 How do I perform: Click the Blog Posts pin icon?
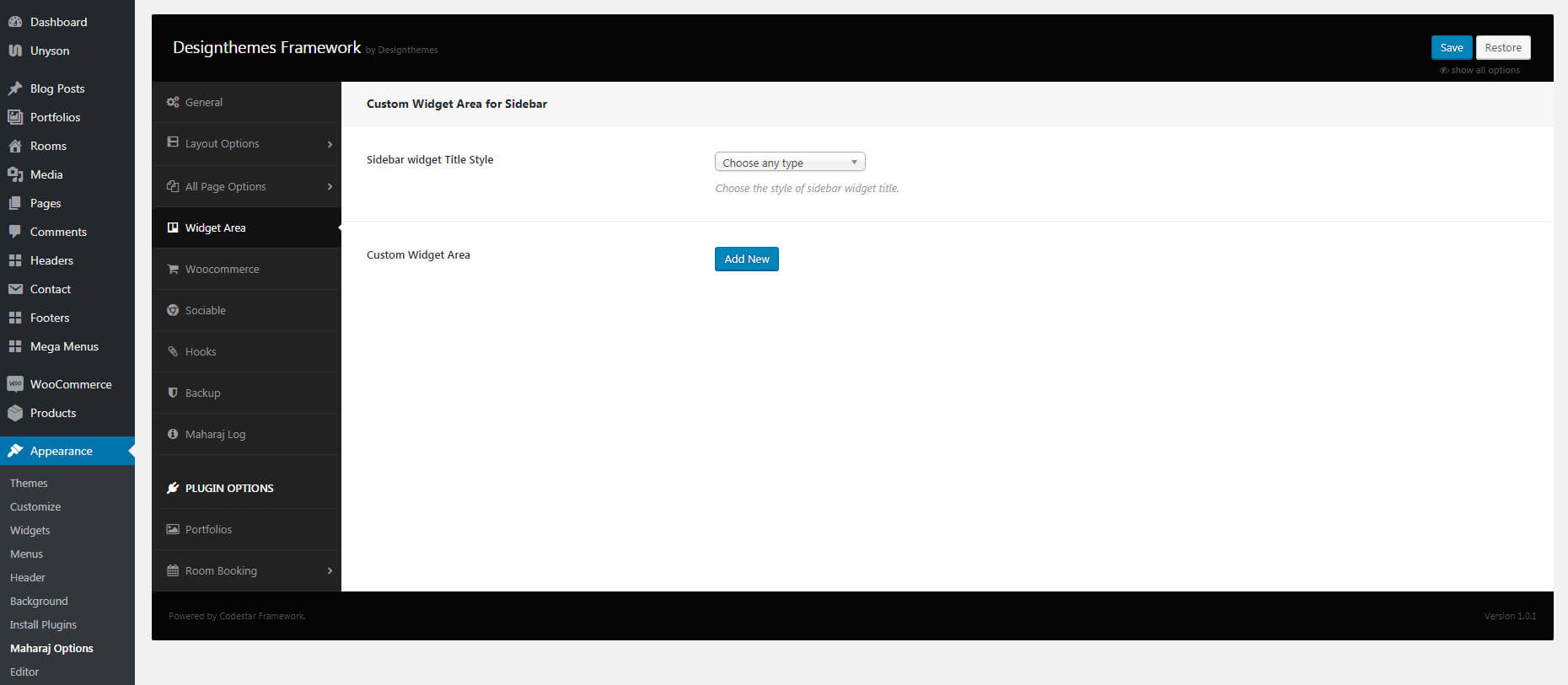[15, 88]
